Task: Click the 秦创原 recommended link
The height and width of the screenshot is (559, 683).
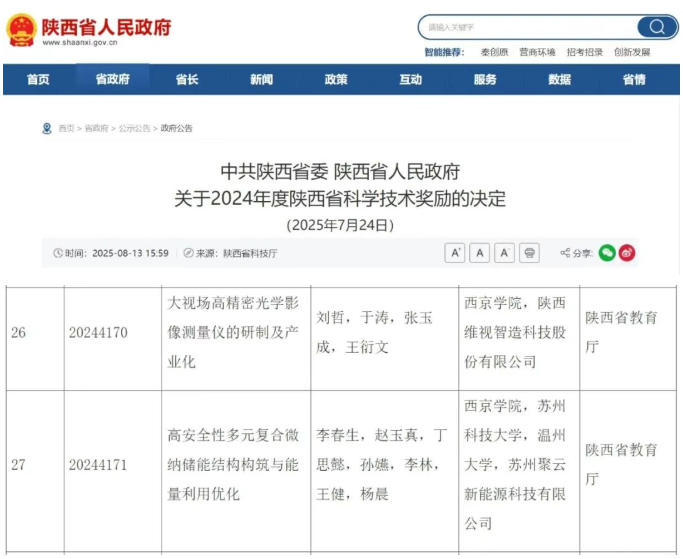Action: pos(494,52)
